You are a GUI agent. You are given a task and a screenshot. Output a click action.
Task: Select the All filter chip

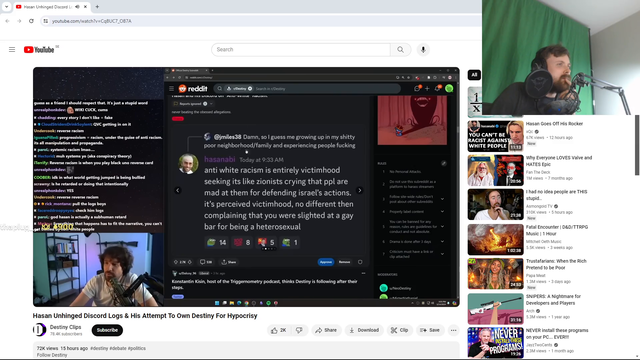point(474,75)
